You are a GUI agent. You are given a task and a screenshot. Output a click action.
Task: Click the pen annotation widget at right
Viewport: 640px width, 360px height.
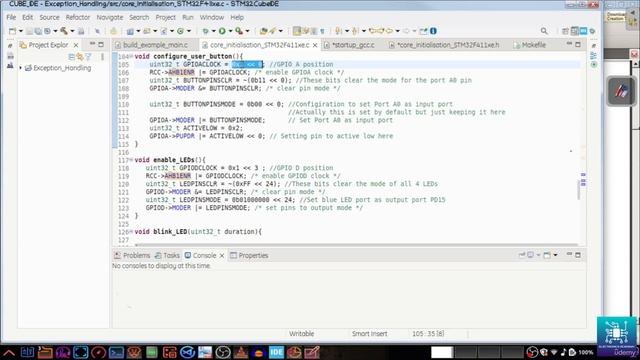point(621,91)
